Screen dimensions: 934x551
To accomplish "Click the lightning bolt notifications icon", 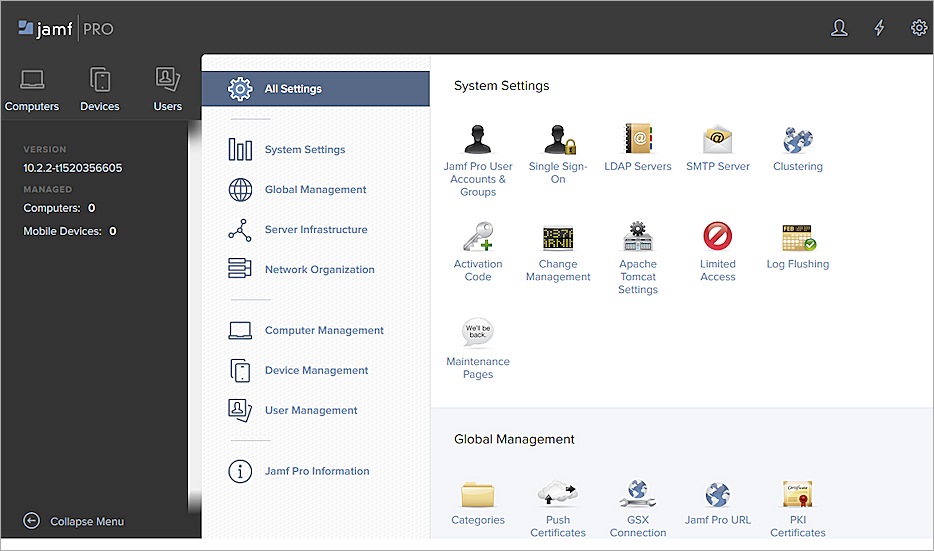I will pos(879,28).
